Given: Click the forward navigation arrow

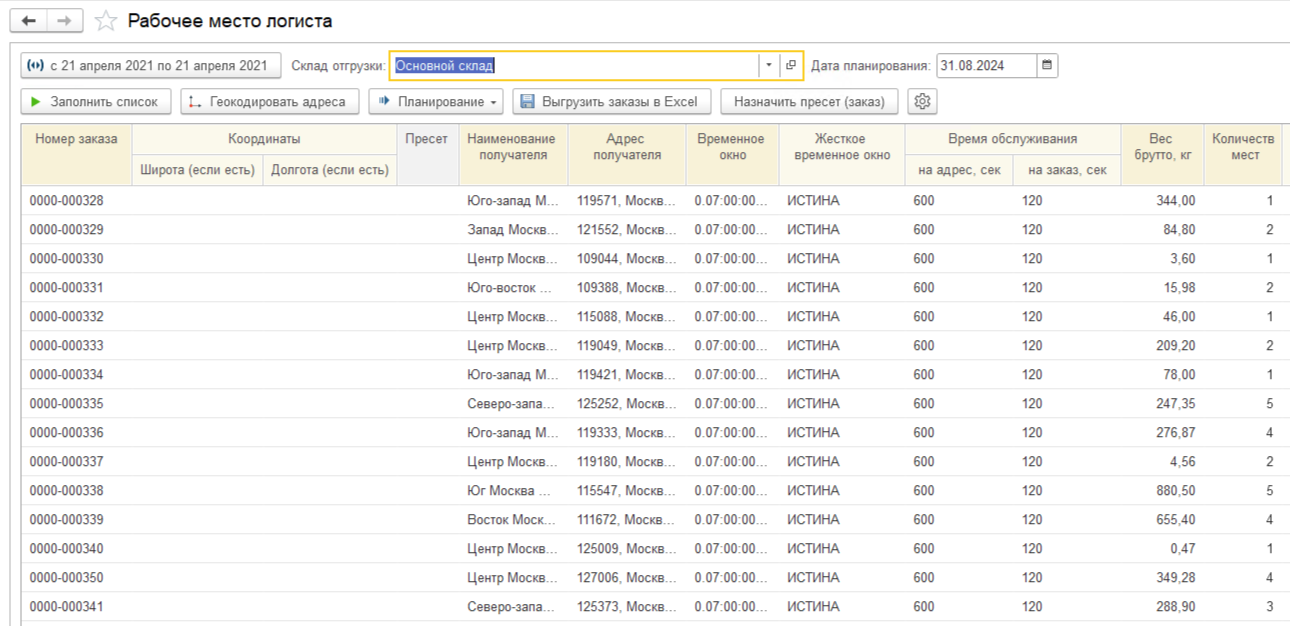Looking at the screenshot, I should 64,21.
